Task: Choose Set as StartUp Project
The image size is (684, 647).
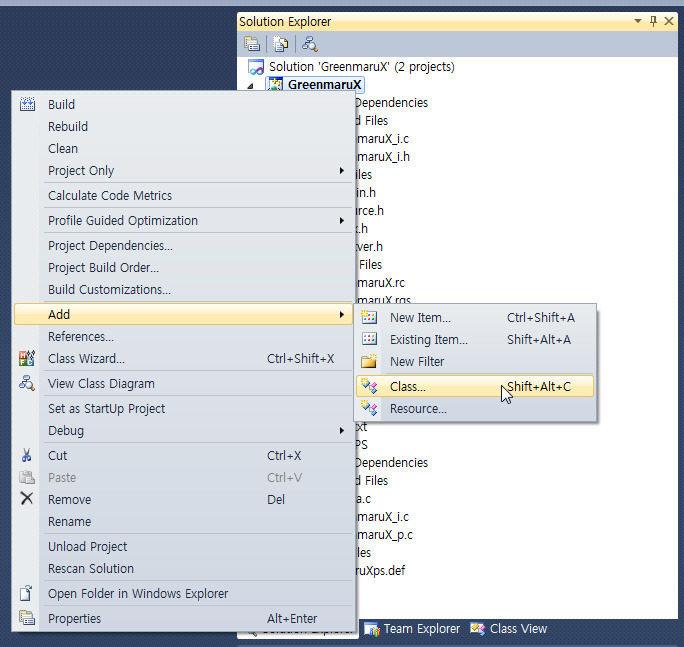Action: coord(183,408)
